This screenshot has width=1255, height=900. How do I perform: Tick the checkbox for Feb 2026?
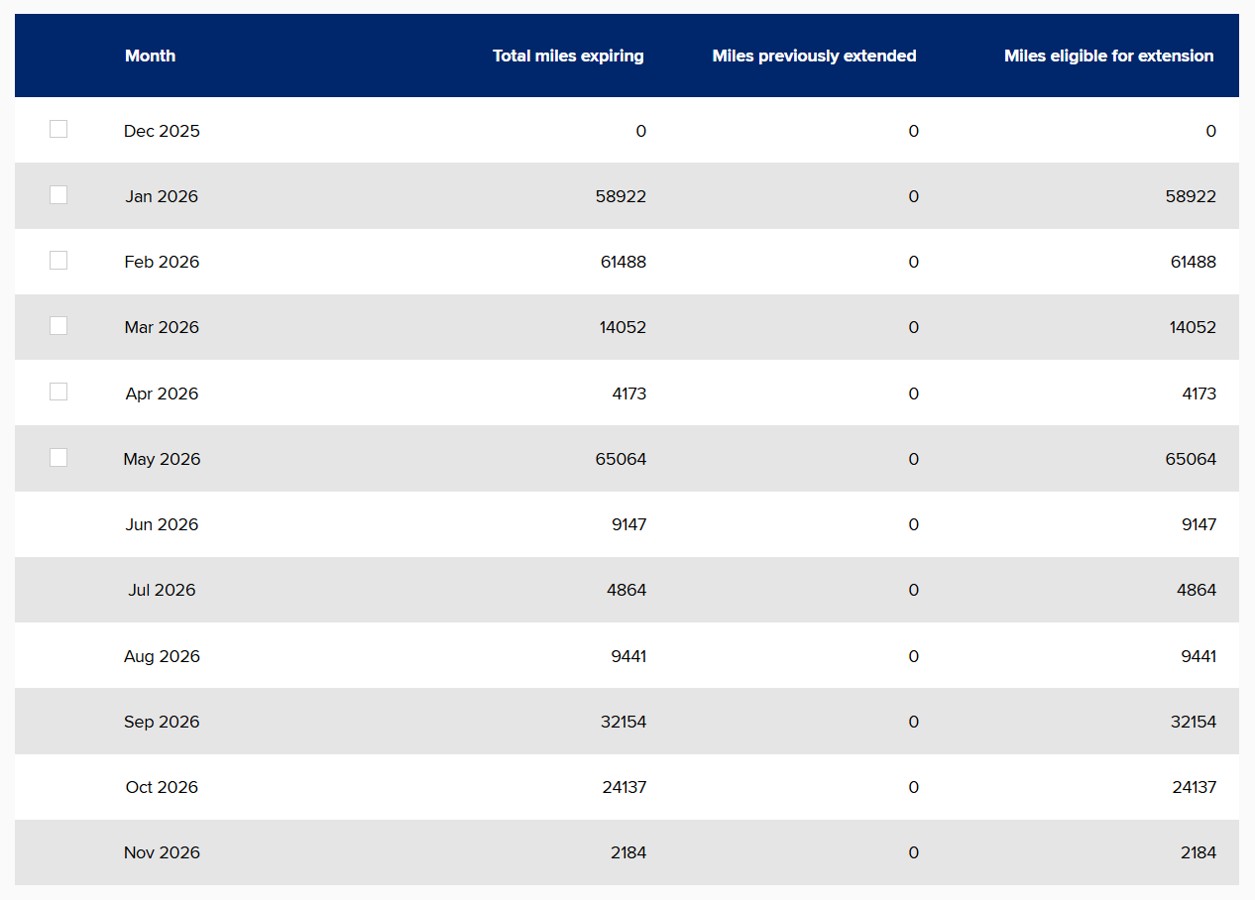pos(59,260)
